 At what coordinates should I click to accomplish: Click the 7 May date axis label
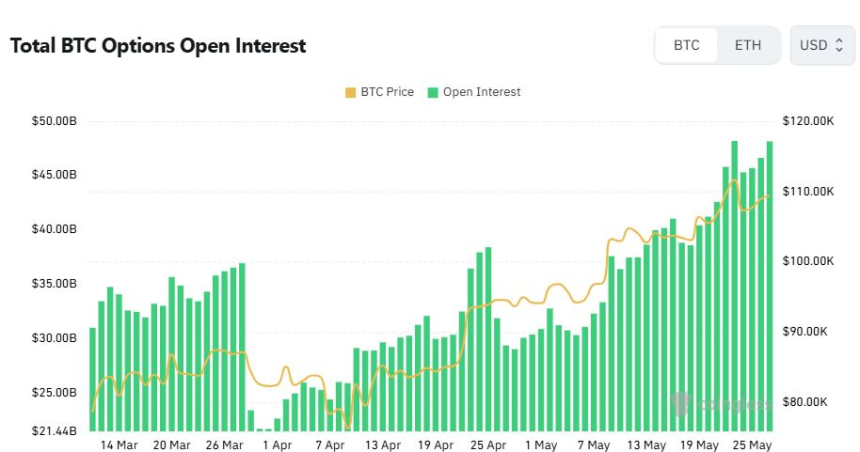(x=593, y=445)
